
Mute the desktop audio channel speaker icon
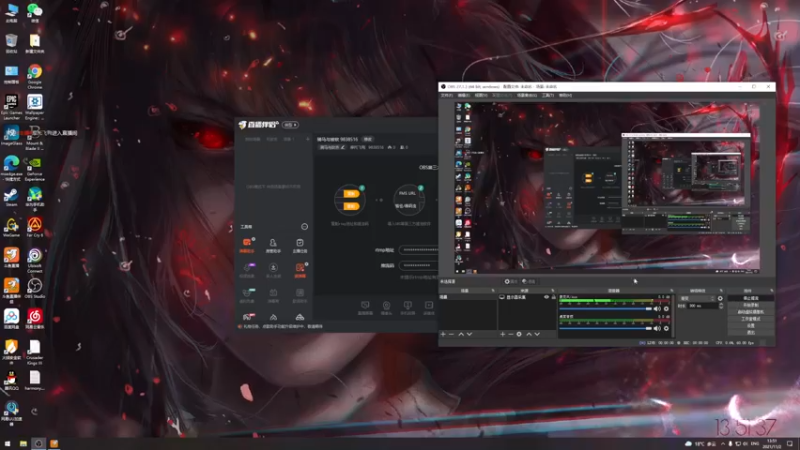point(657,329)
